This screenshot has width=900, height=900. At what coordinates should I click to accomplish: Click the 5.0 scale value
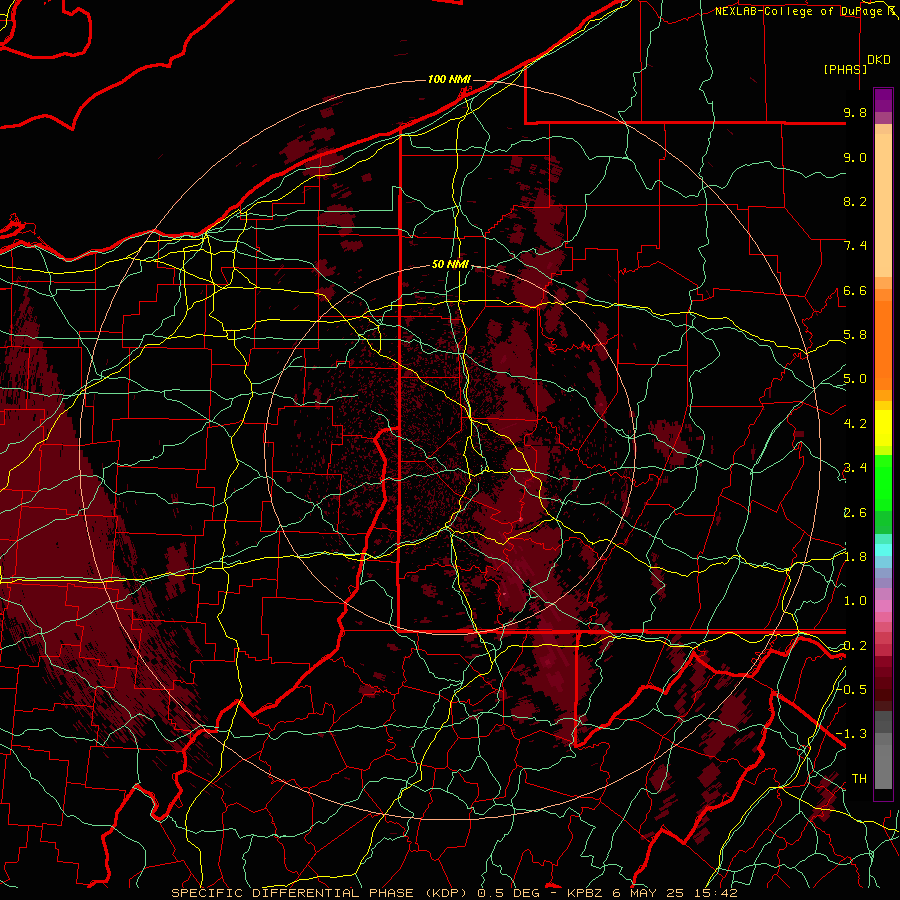855,379
